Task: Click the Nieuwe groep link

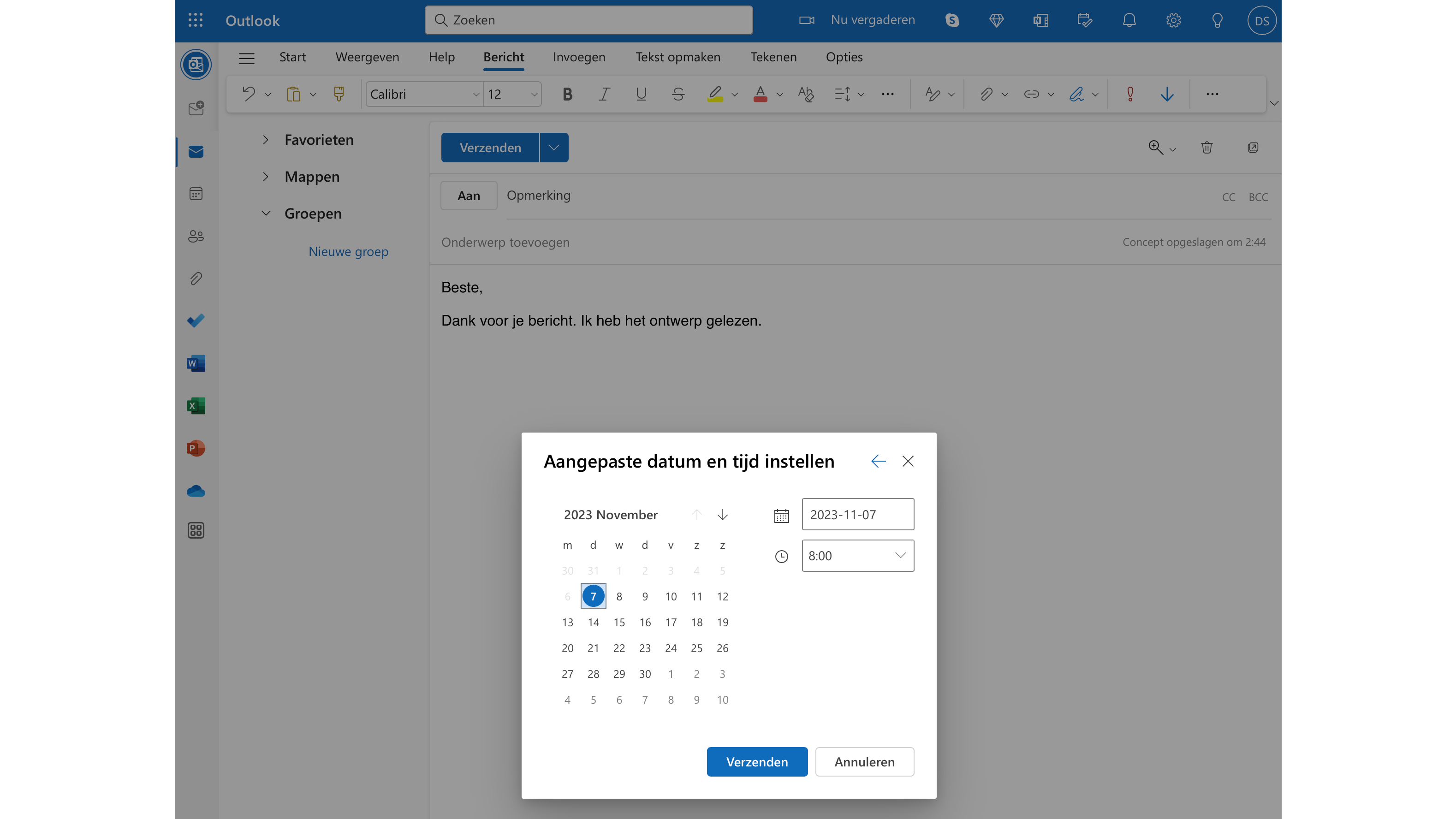Action: tap(348, 251)
